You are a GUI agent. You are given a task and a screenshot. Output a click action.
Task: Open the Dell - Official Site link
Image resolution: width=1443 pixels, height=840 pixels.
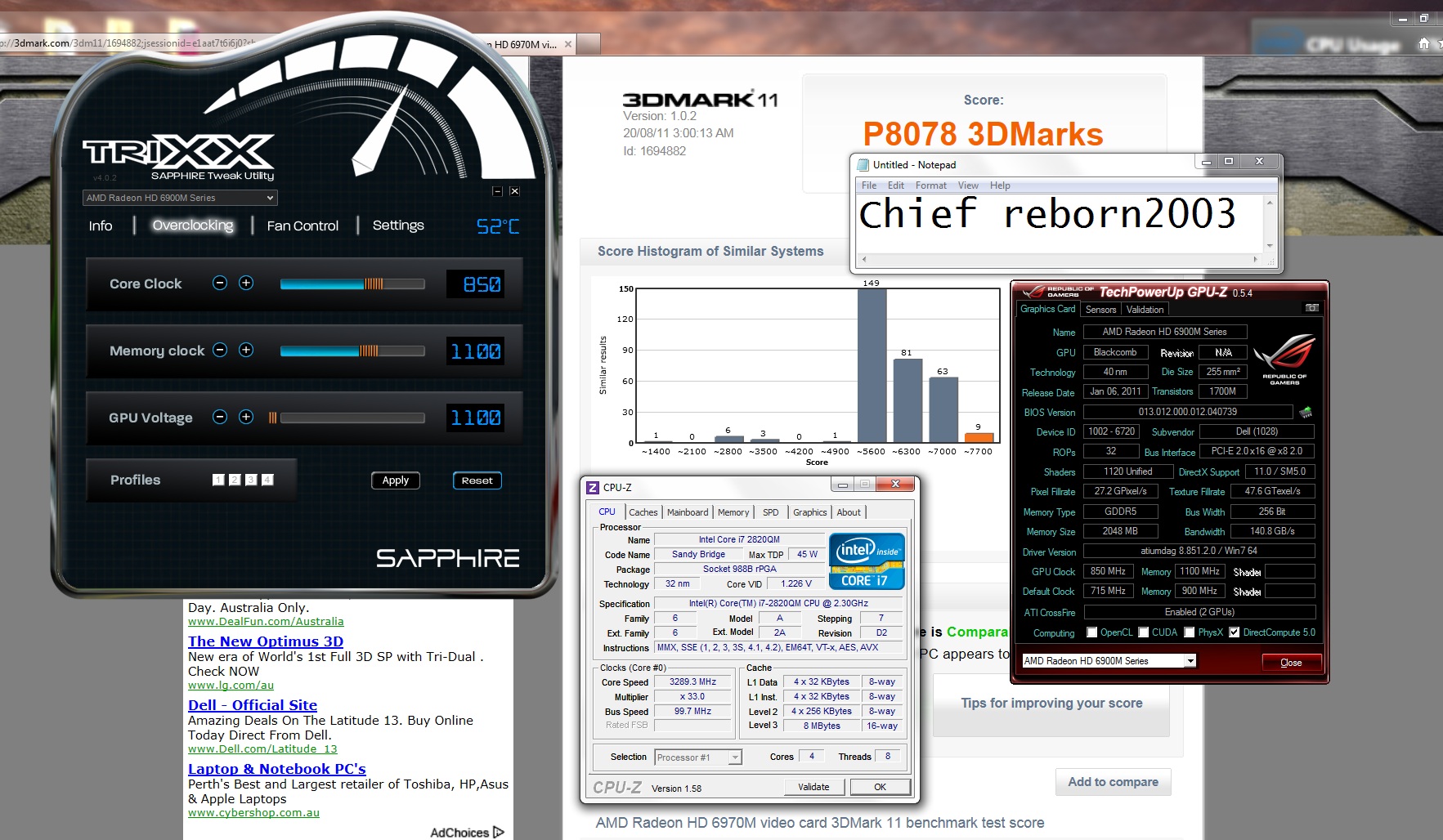(x=253, y=705)
